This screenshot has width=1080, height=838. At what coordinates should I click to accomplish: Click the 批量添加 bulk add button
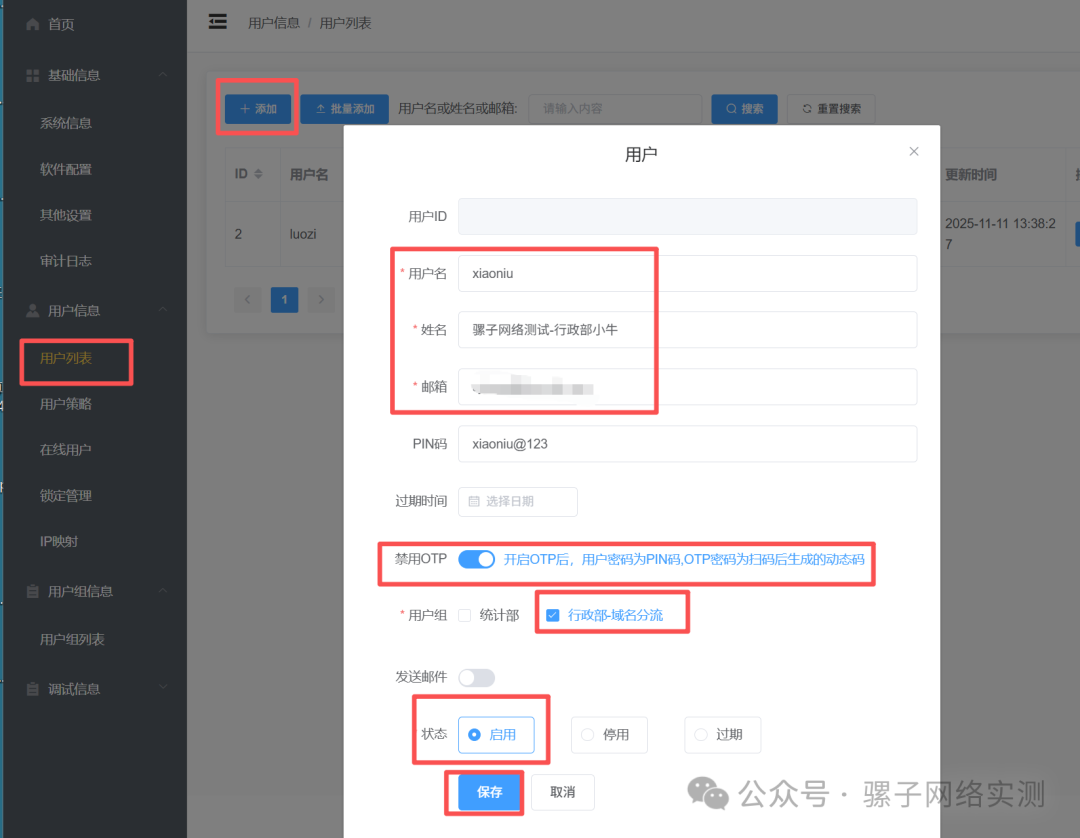345,108
